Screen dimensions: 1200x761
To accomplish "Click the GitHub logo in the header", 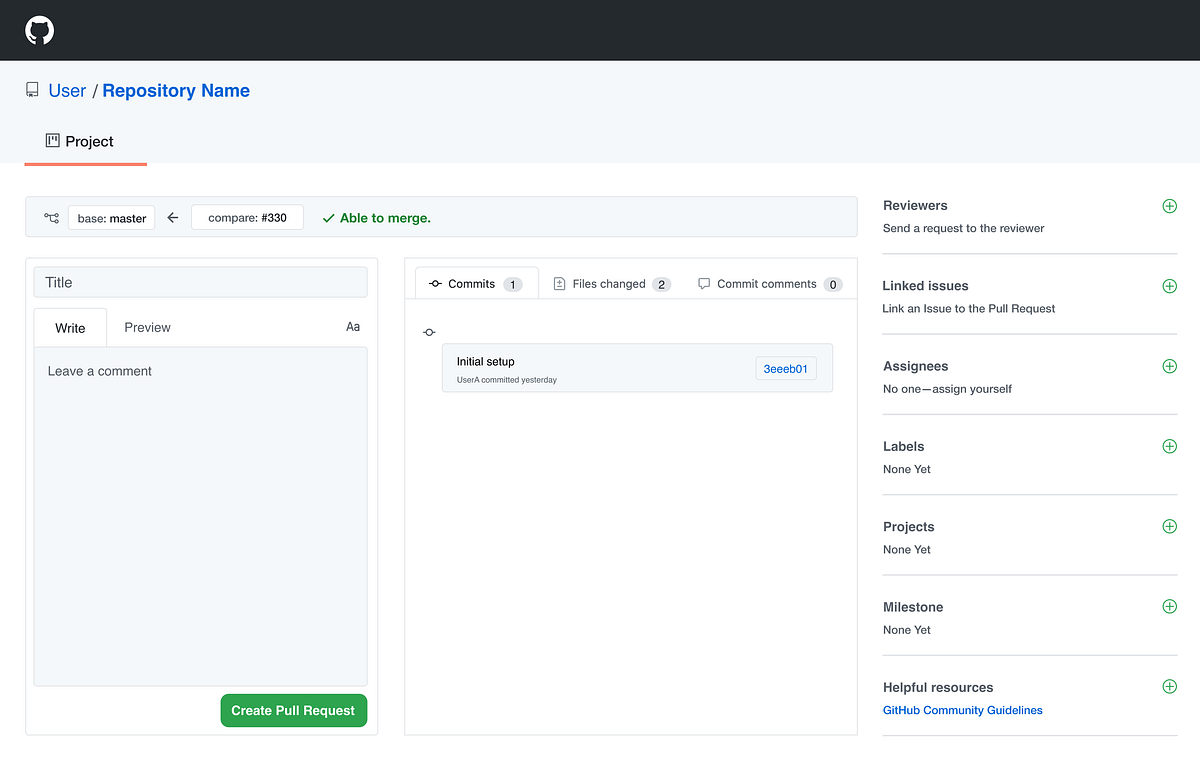I will (39, 30).
